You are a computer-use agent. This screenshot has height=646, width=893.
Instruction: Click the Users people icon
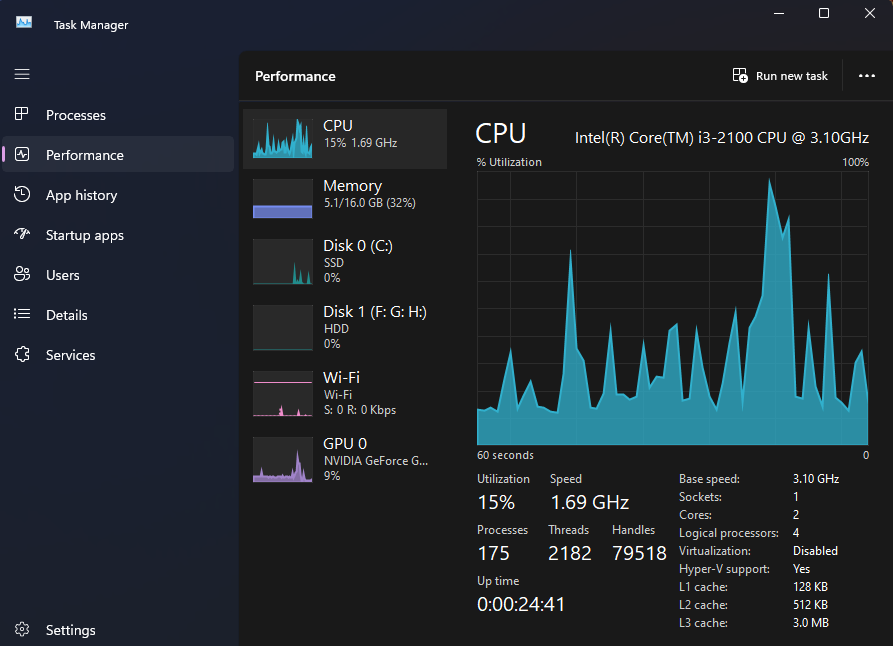[22, 274]
